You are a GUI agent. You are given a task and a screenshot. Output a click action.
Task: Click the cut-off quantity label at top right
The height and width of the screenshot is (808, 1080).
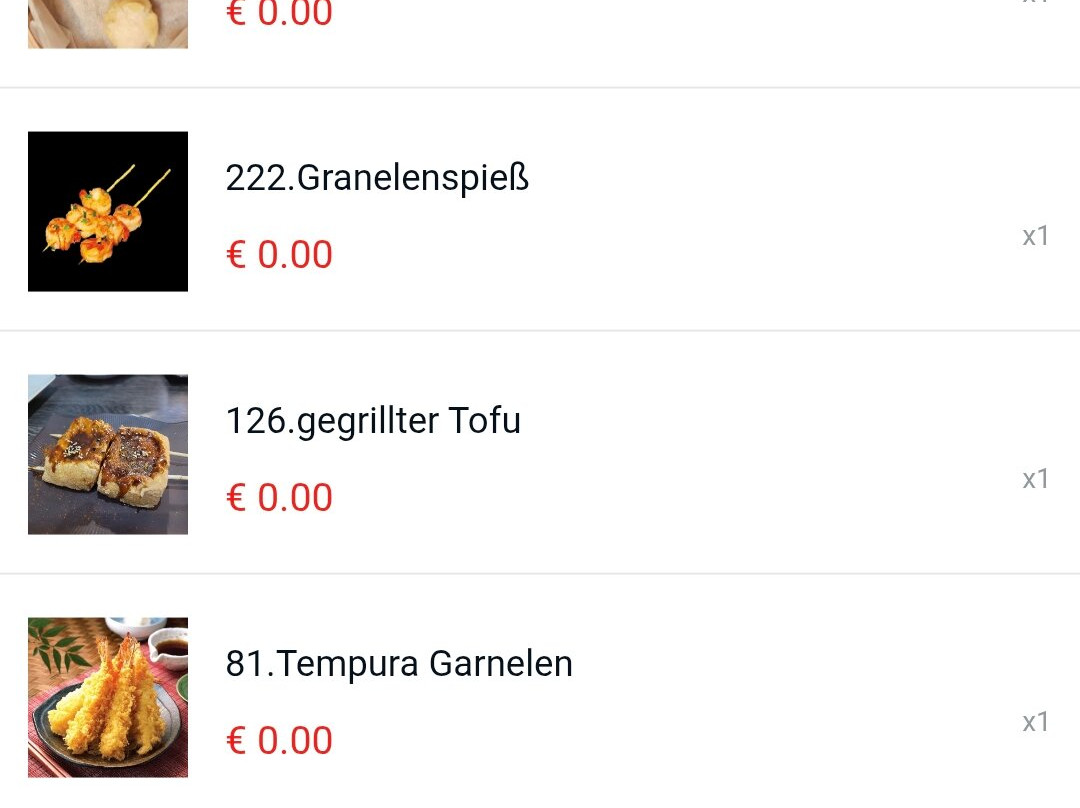1035,4
